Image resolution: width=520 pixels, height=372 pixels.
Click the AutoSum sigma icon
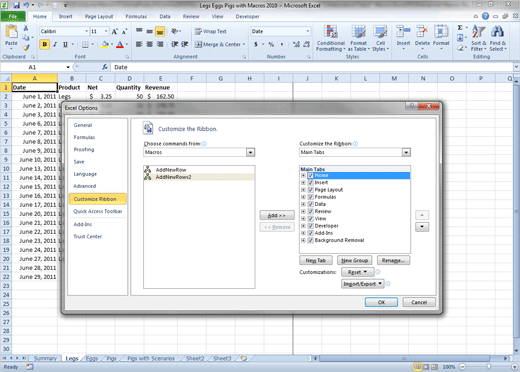(460, 28)
